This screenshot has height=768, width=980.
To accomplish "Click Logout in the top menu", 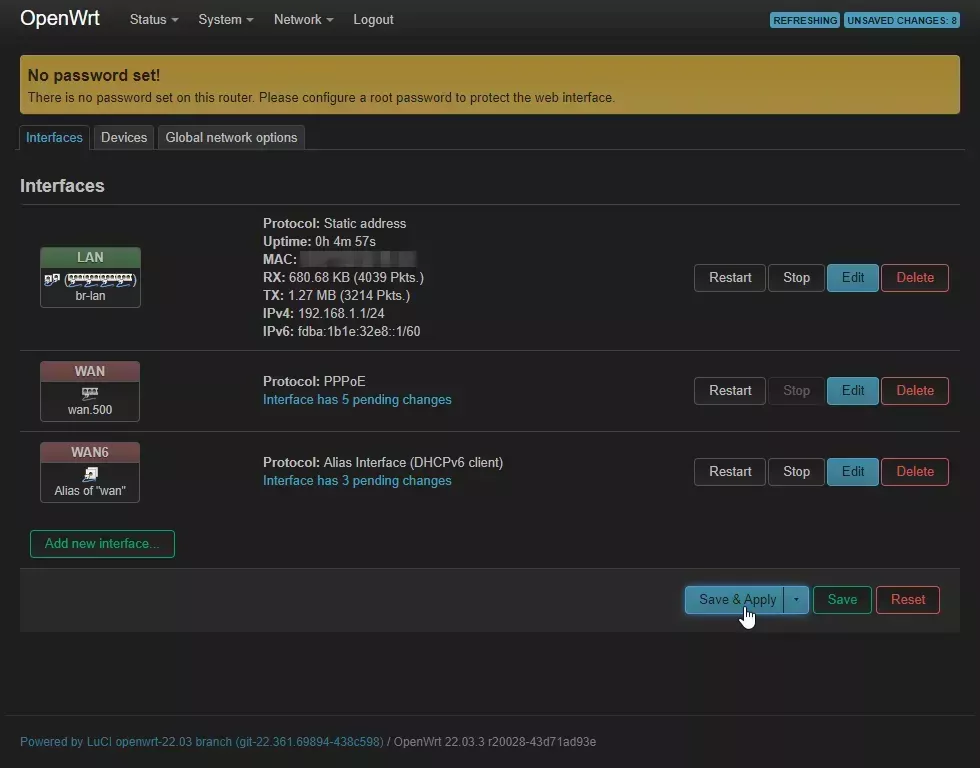I will tap(373, 19).
